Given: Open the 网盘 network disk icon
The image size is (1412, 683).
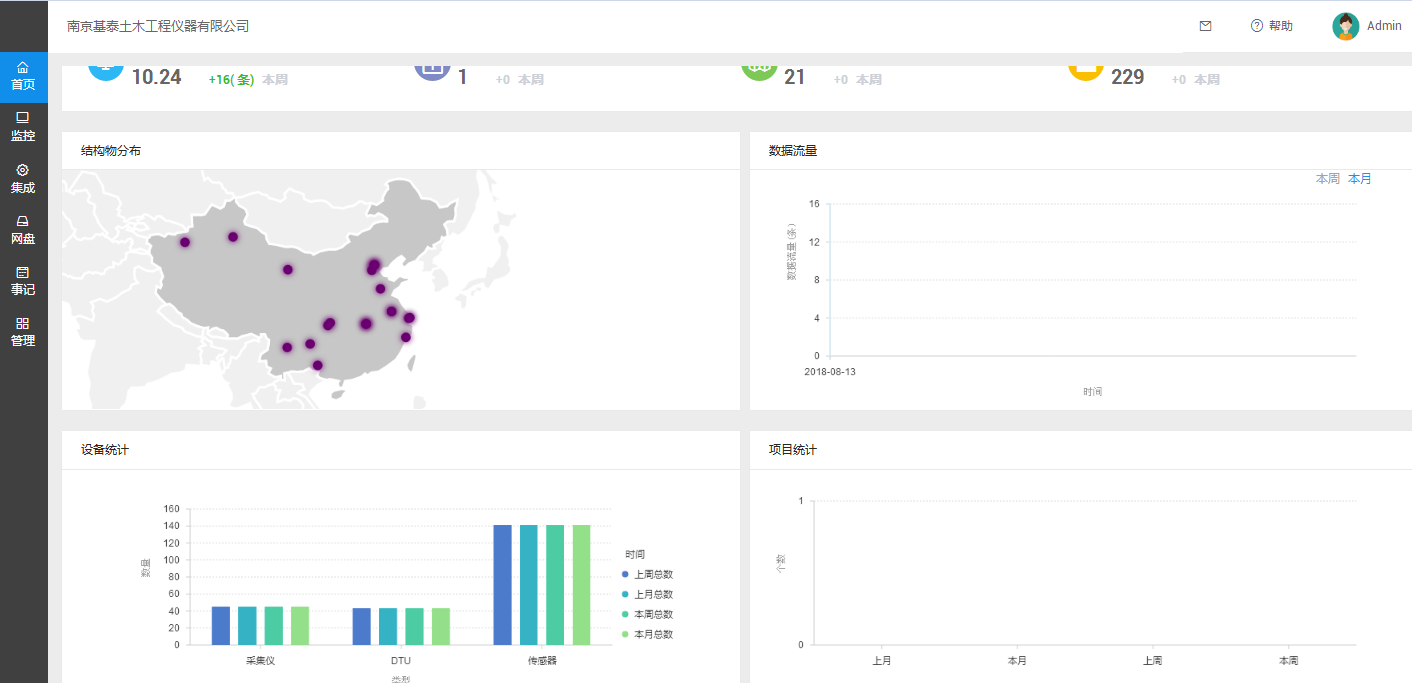Looking at the screenshot, I should [x=23, y=221].
